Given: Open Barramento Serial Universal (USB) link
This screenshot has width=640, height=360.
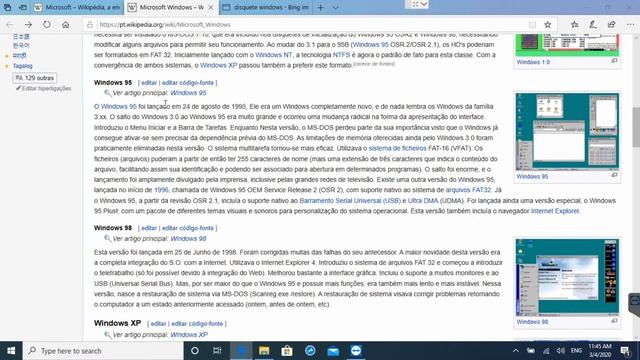Looking at the screenshot, I should click(350, 201).
